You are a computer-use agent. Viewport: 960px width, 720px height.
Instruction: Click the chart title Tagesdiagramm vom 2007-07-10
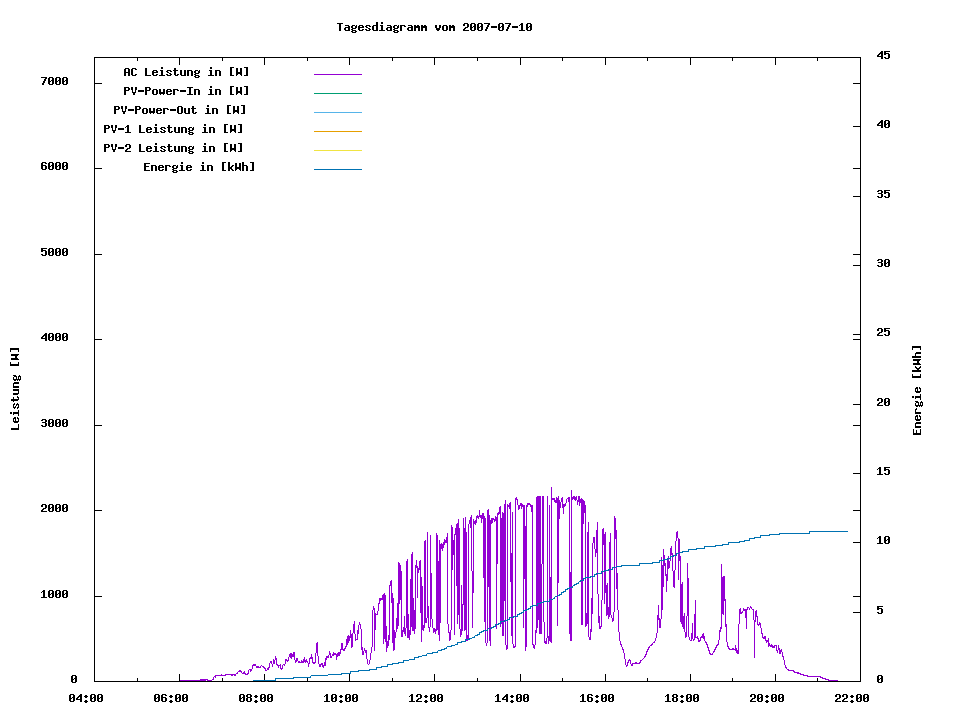pyautogui.click(x=434, y=27)
